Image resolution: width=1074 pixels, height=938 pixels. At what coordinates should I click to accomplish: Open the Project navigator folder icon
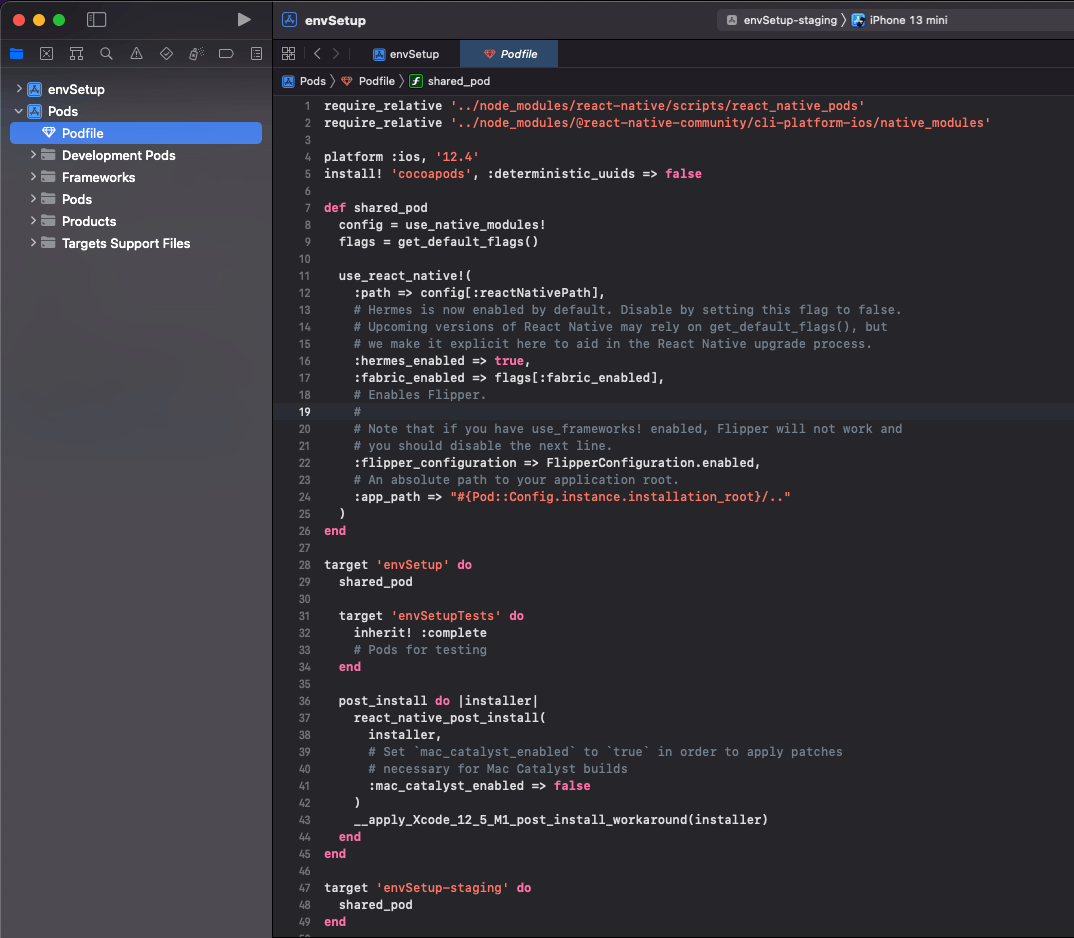[16, 53]
